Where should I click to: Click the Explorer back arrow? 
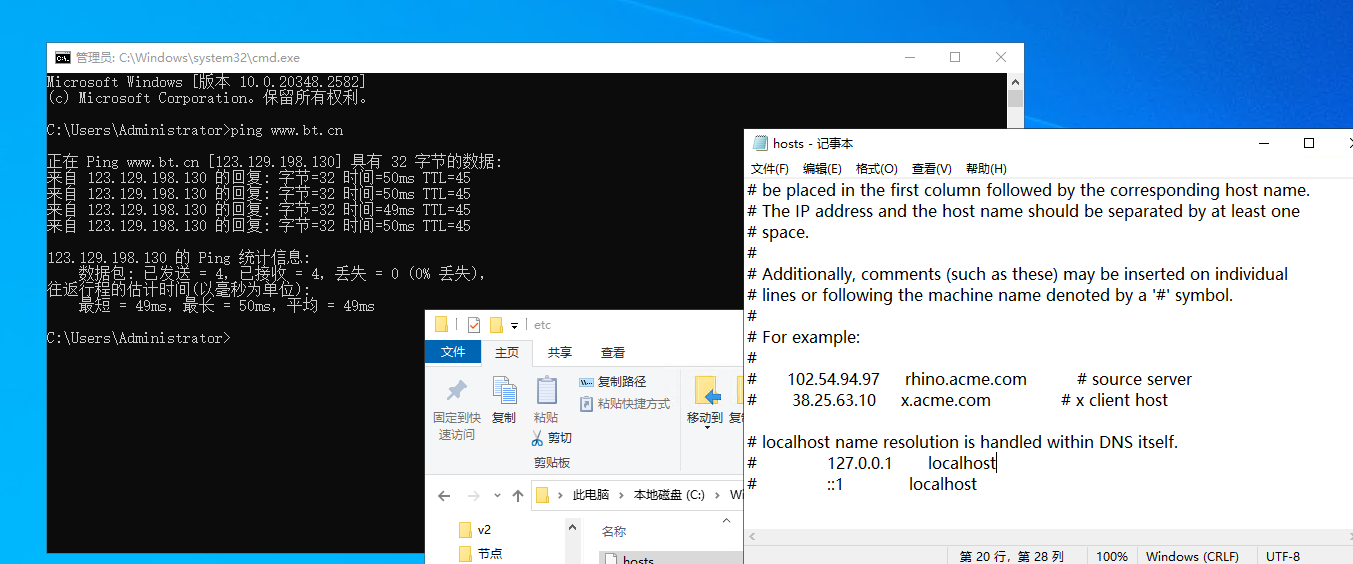[444, 495]
